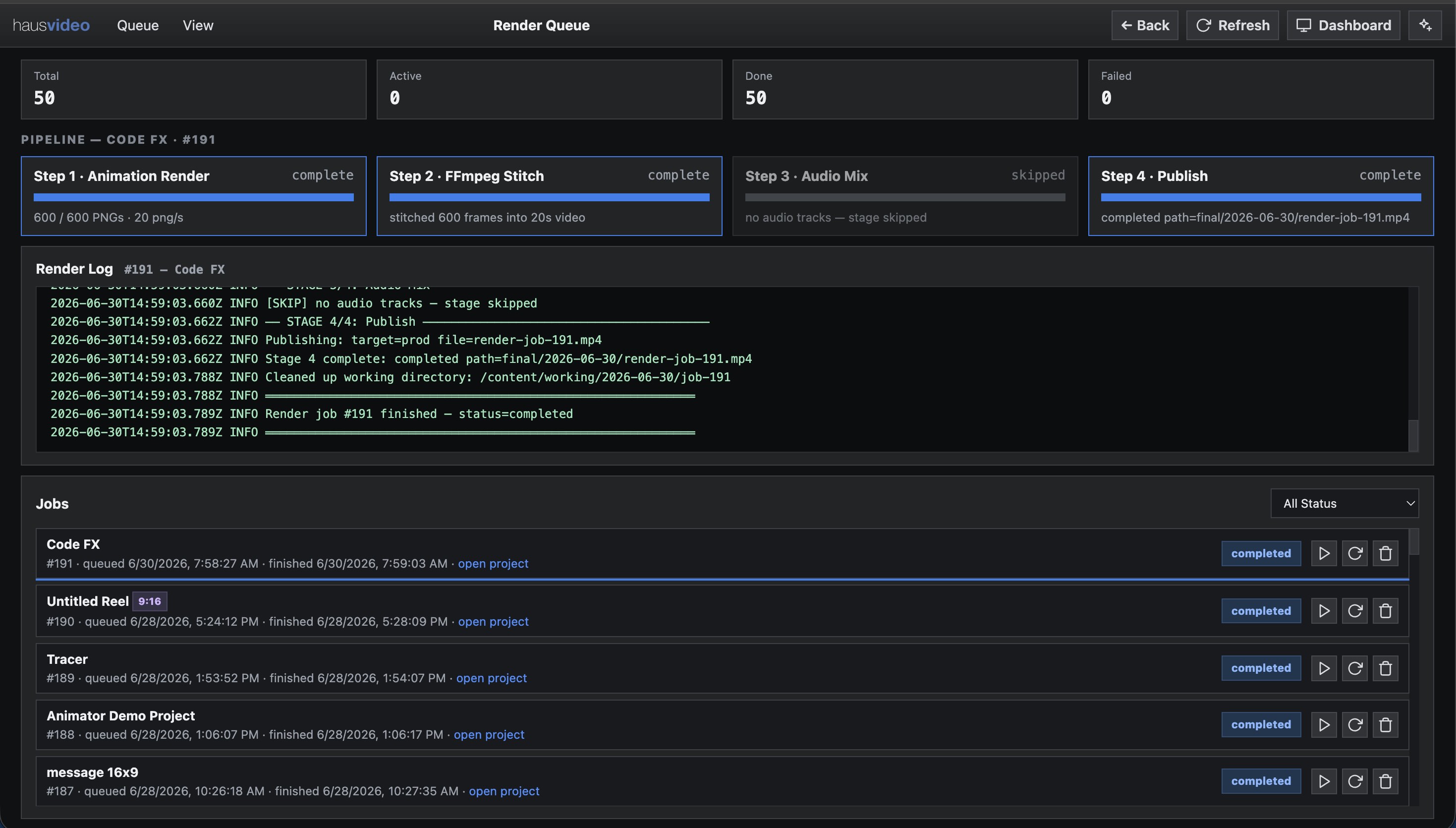Re-run the Animator Demo Project job
The width and height of the screenshot is (1456, 828).
point(1354,724)
